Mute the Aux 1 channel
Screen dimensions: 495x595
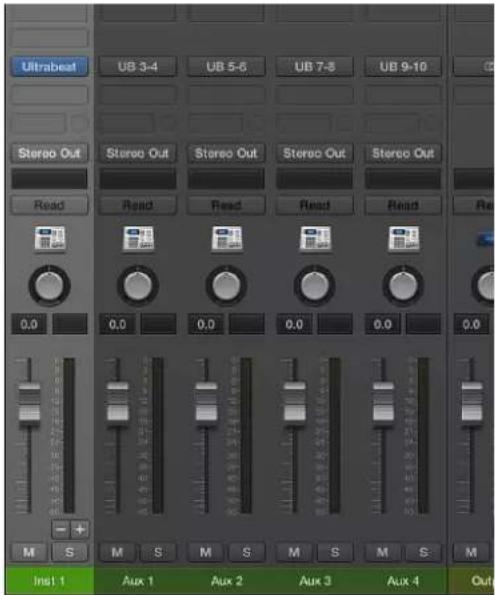tap(117, 552)
